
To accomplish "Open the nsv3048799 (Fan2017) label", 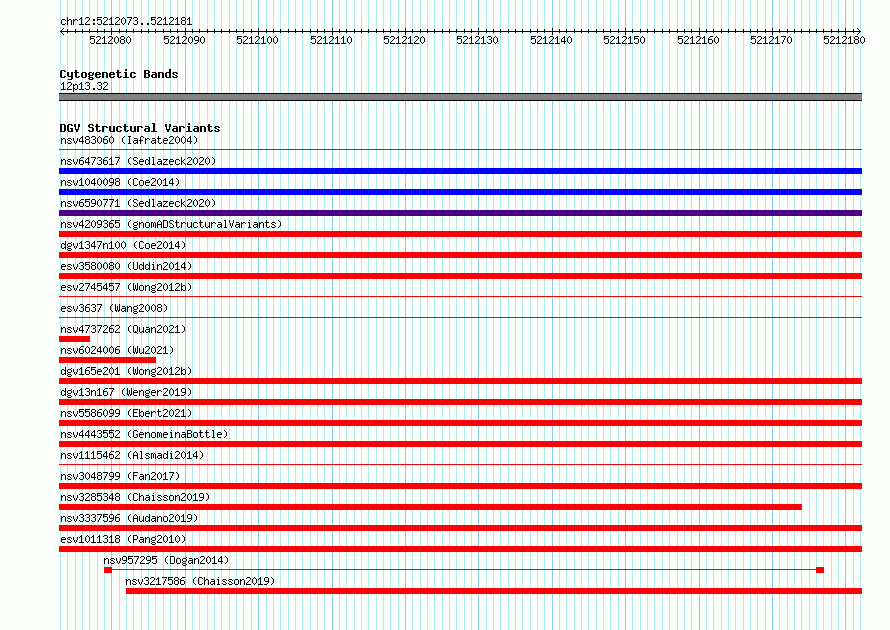I will tap(120, 476).
